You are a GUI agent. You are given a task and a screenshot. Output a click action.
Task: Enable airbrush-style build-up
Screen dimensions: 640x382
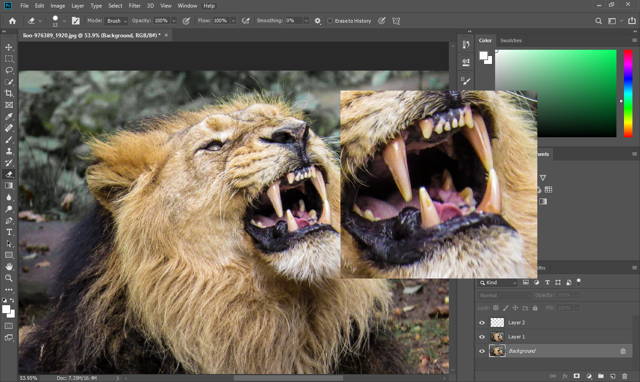click(x=246, y=21)
